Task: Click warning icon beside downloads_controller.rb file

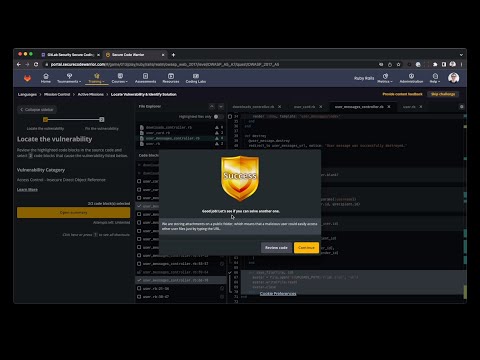Action: point(217,127)
